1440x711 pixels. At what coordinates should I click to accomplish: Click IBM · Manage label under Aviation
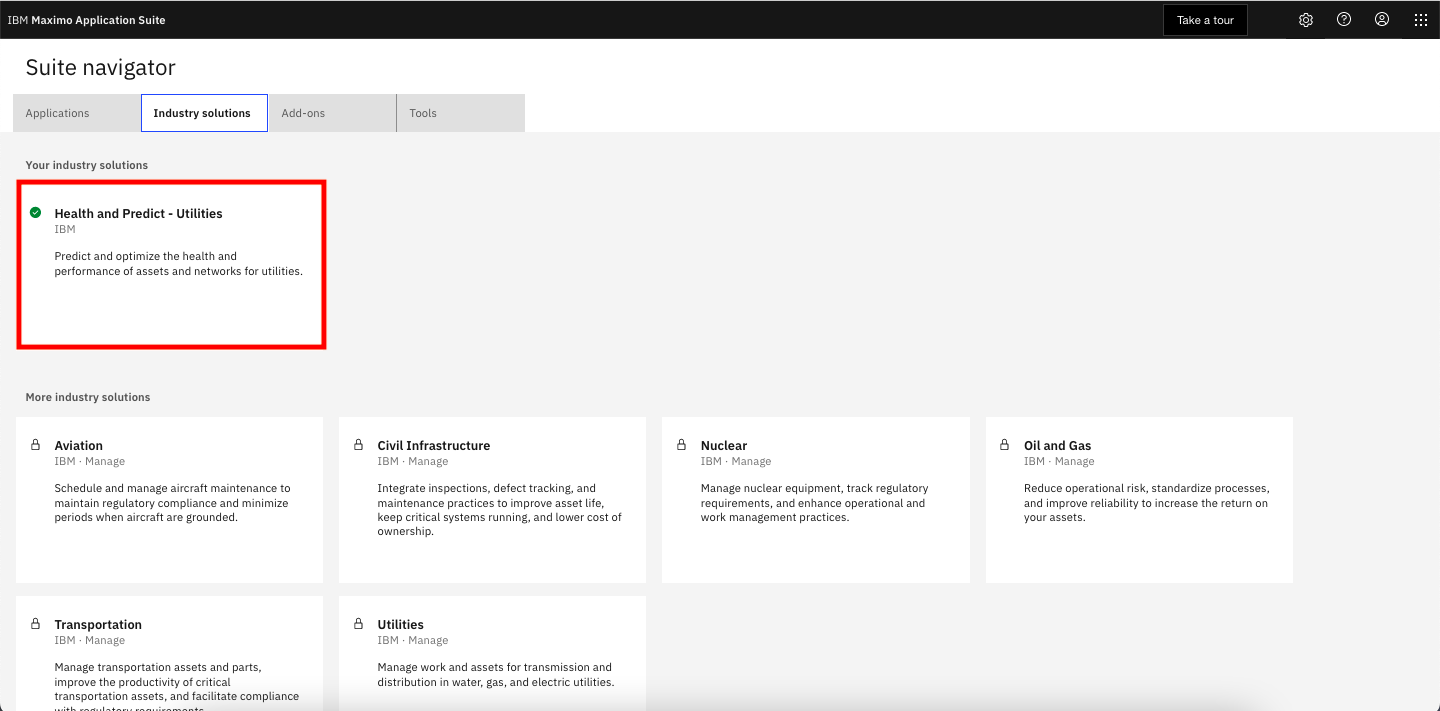tap(90, 462)
